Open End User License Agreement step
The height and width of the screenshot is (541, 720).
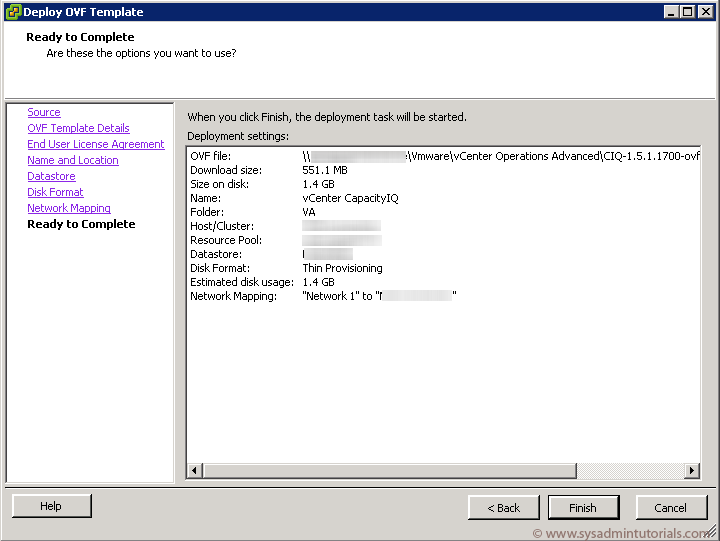click(x=96, y=144)
